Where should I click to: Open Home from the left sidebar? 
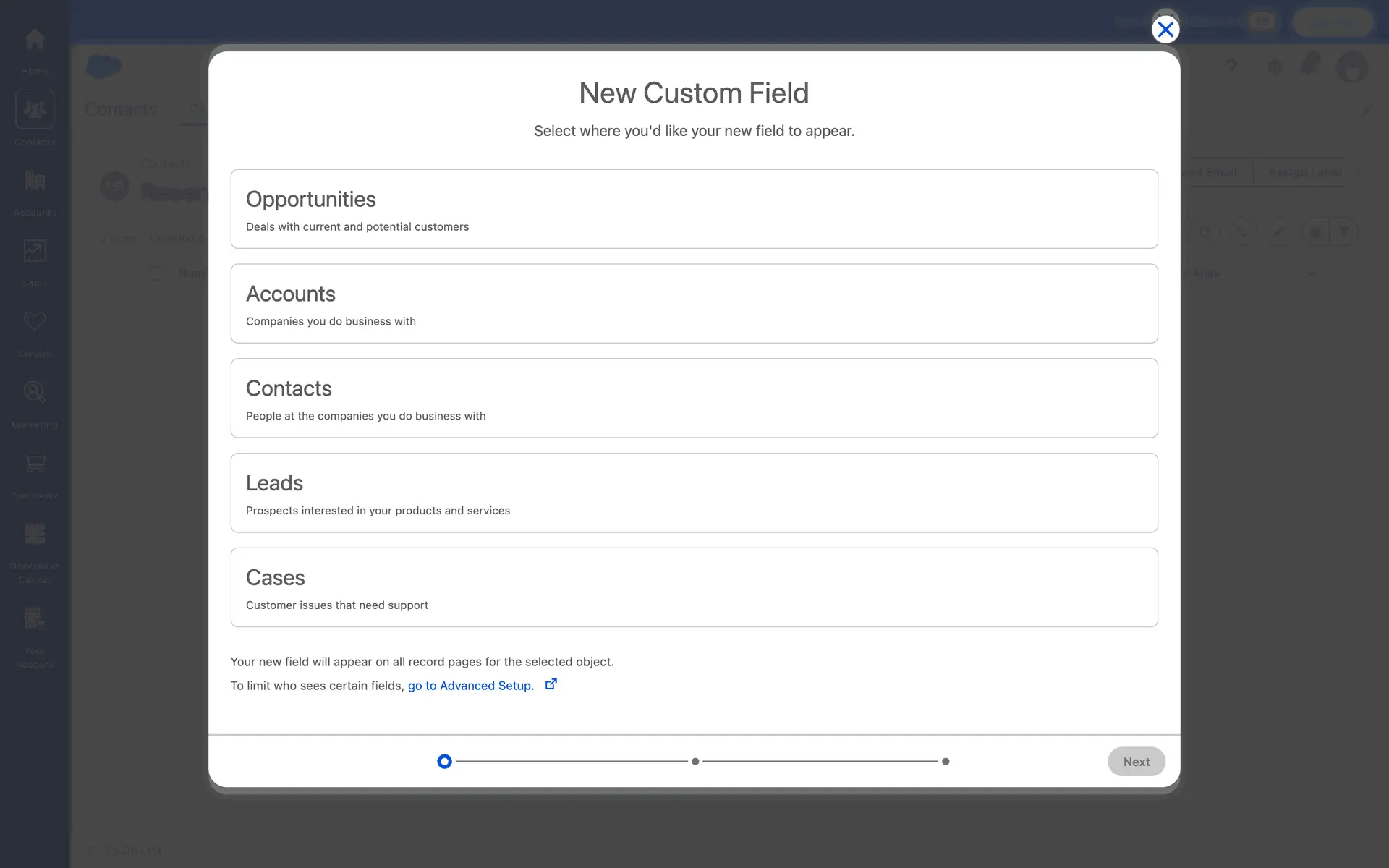pyautogui.click(x=35, y=41)
